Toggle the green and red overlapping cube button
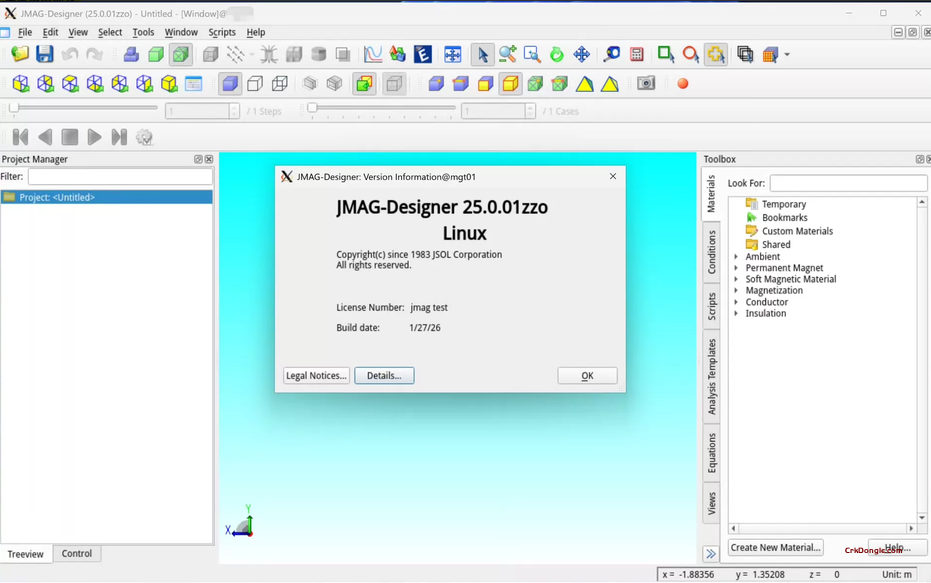The width and height of the screenshot is (931, 583). click(364, 84)
